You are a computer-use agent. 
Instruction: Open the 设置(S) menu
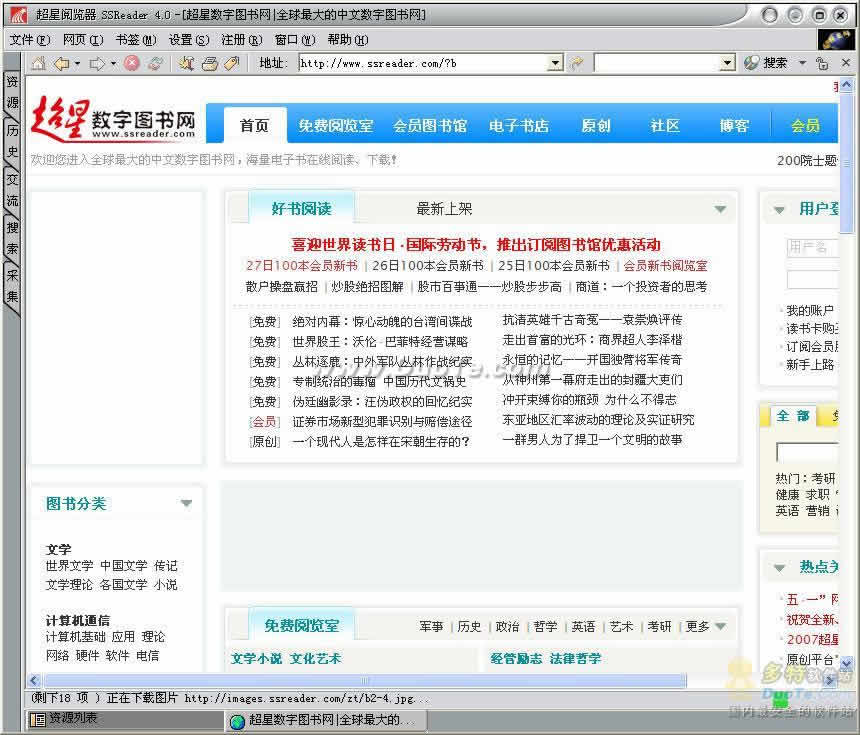(x=189, y=40)
